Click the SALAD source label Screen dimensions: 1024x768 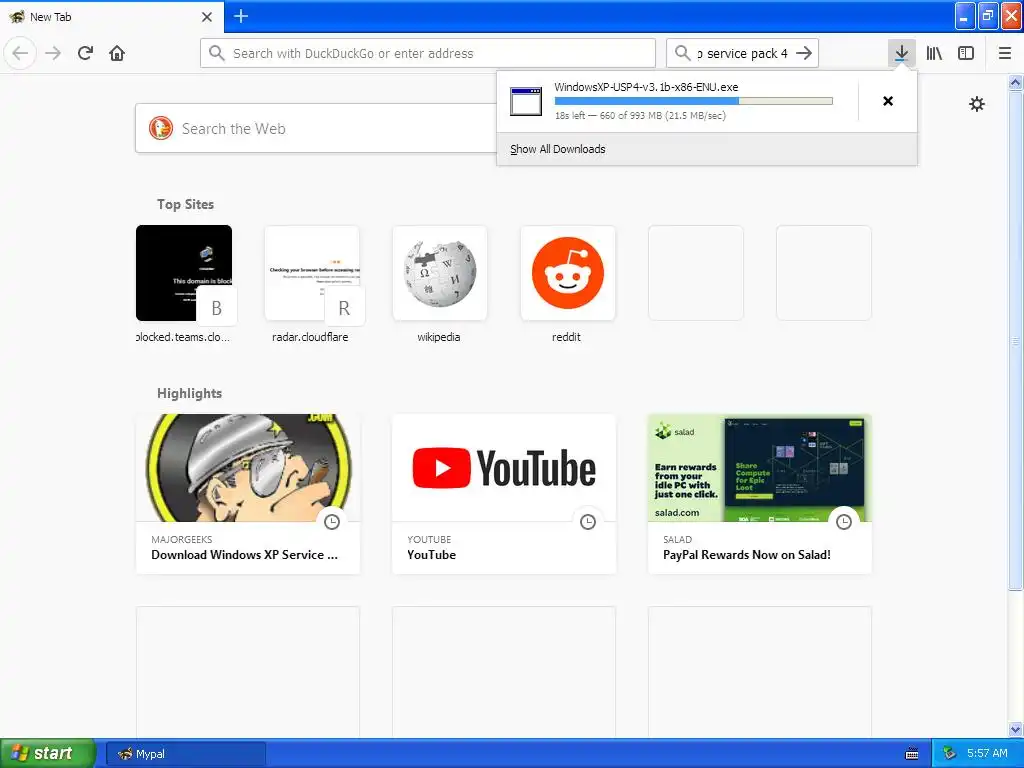coord(677,539)
